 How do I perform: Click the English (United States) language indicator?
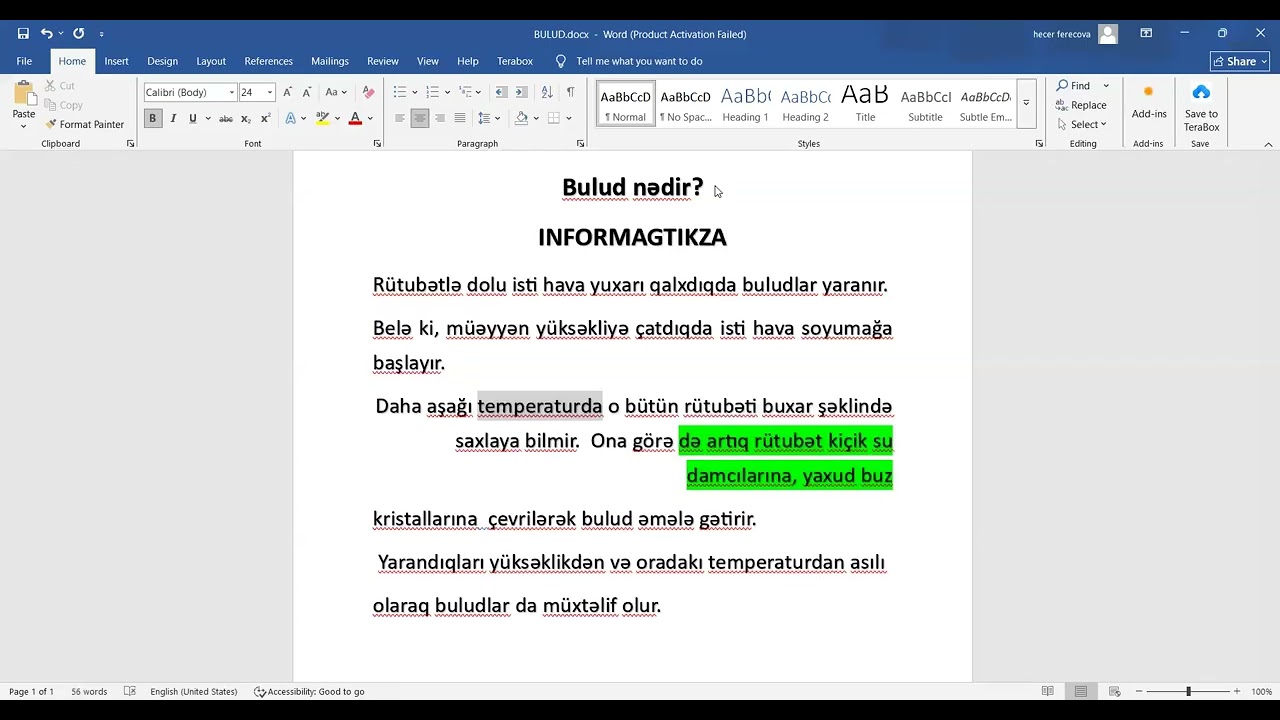coord(194,691)
